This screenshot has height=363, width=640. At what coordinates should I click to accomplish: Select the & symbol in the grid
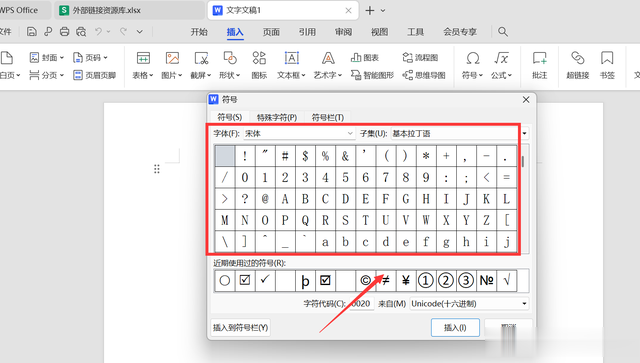click(345, 156)
